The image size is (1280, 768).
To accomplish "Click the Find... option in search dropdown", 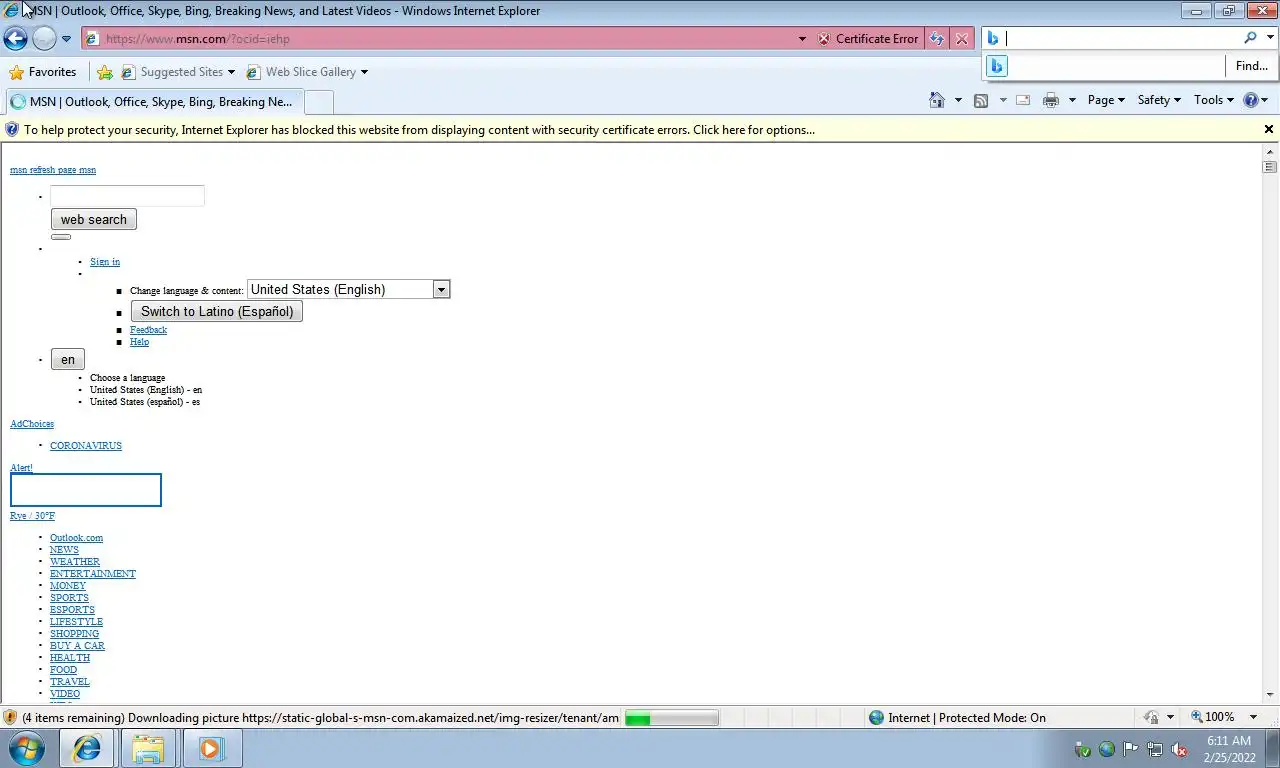I will tap(1251, 66).
